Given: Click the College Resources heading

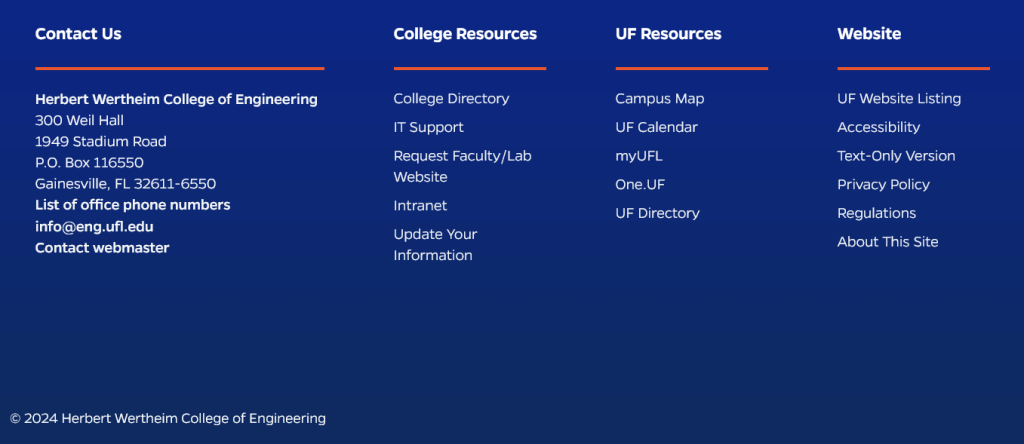Looking at the screenshot, I should point(465,34).
